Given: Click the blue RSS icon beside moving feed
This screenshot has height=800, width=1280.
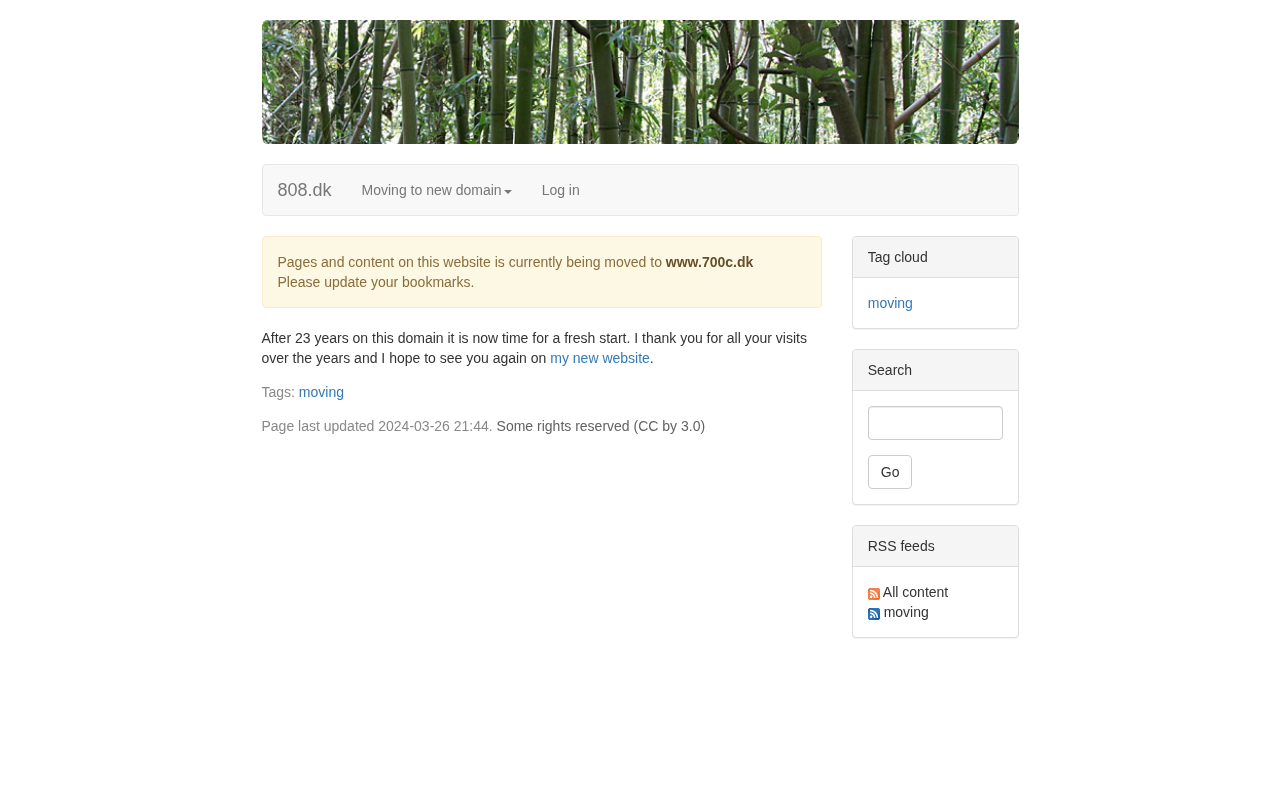Looking at the screenshot, I should (x=873, y=614).
